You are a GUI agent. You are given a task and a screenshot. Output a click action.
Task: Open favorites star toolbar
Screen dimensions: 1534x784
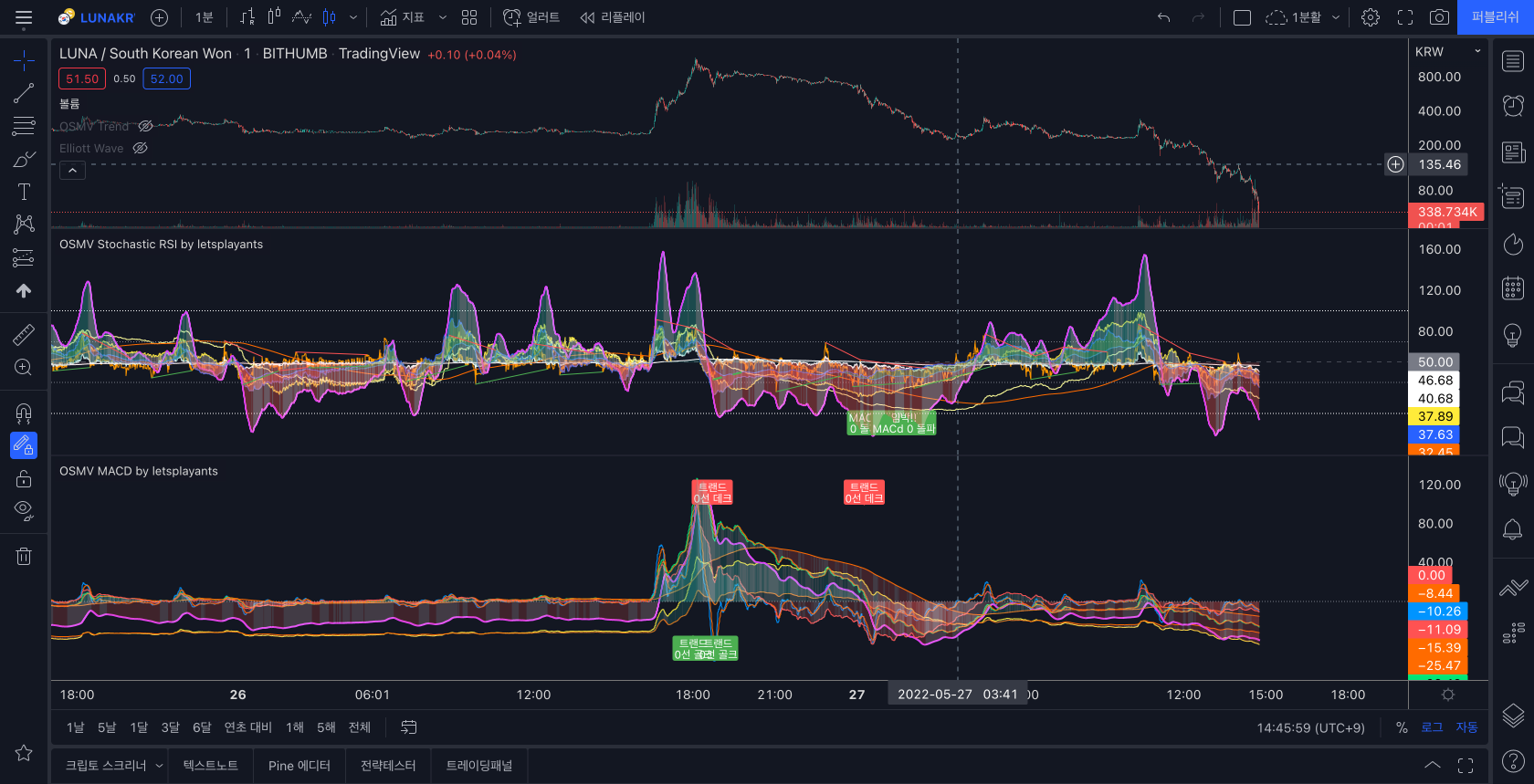point(24,753)
